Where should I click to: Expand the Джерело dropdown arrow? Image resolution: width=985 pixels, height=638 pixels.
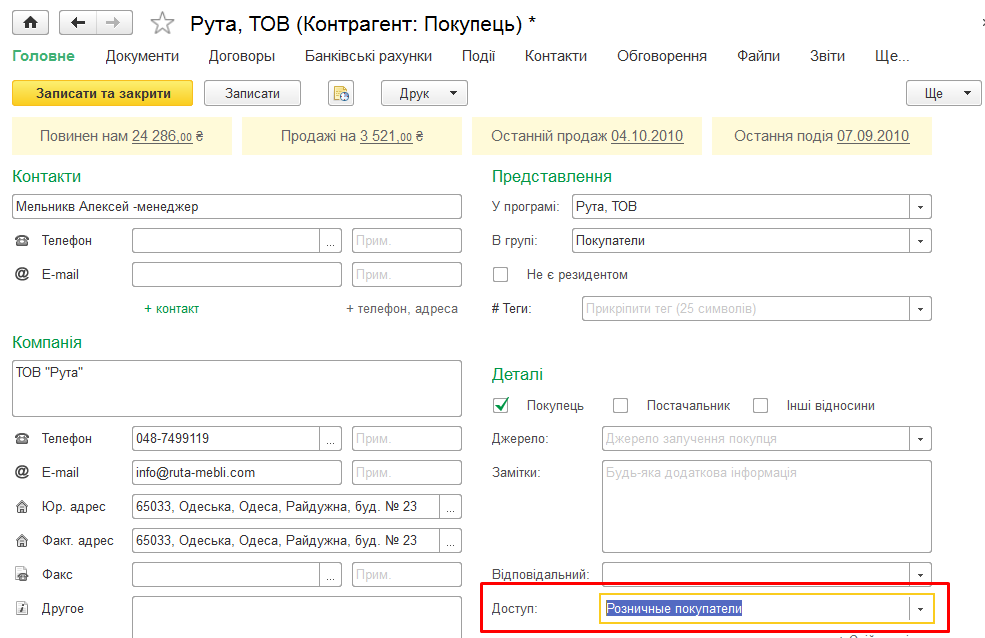click(920, 438)
